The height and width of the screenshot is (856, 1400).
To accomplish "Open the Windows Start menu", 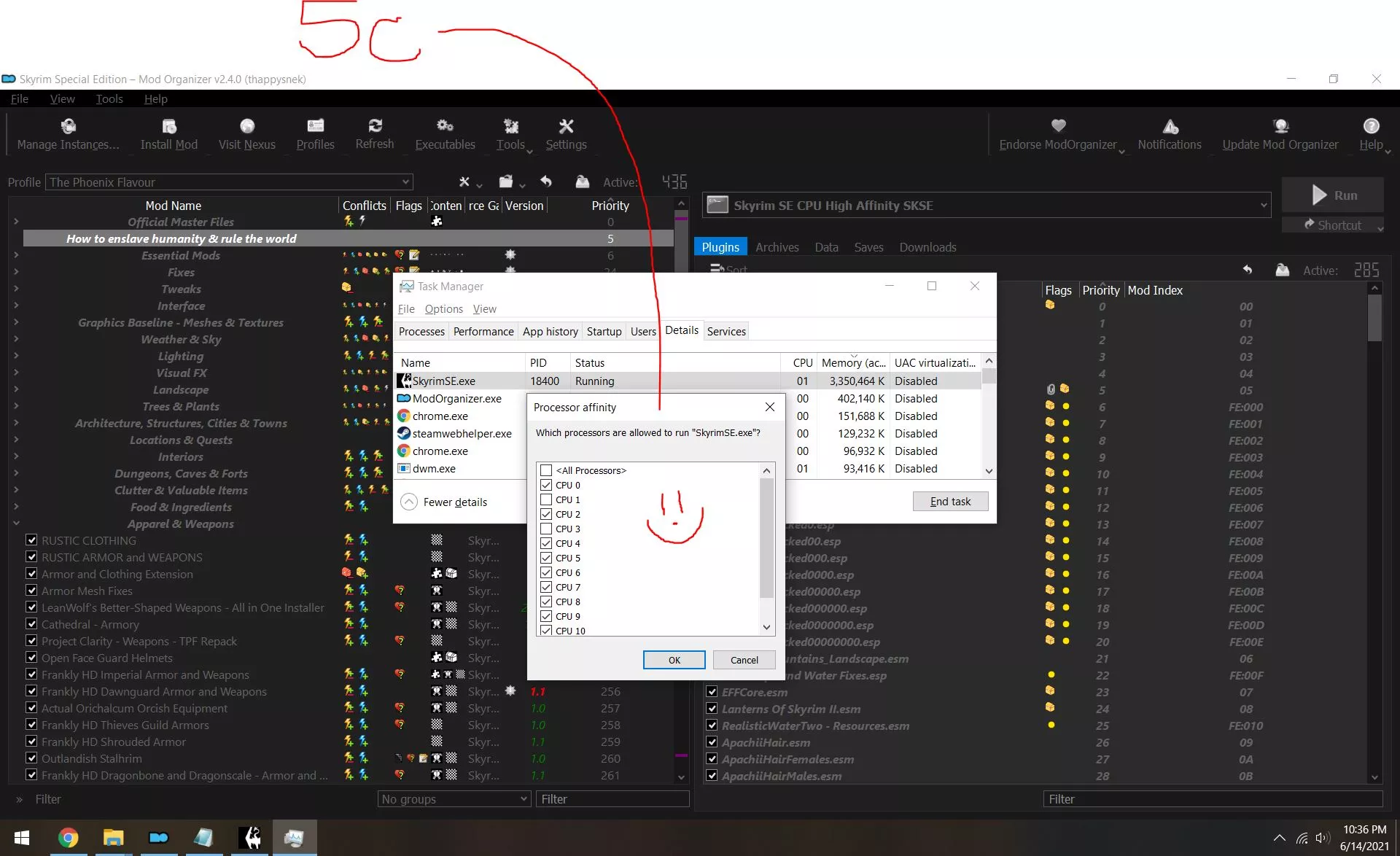I will click(x=21, y=838).
